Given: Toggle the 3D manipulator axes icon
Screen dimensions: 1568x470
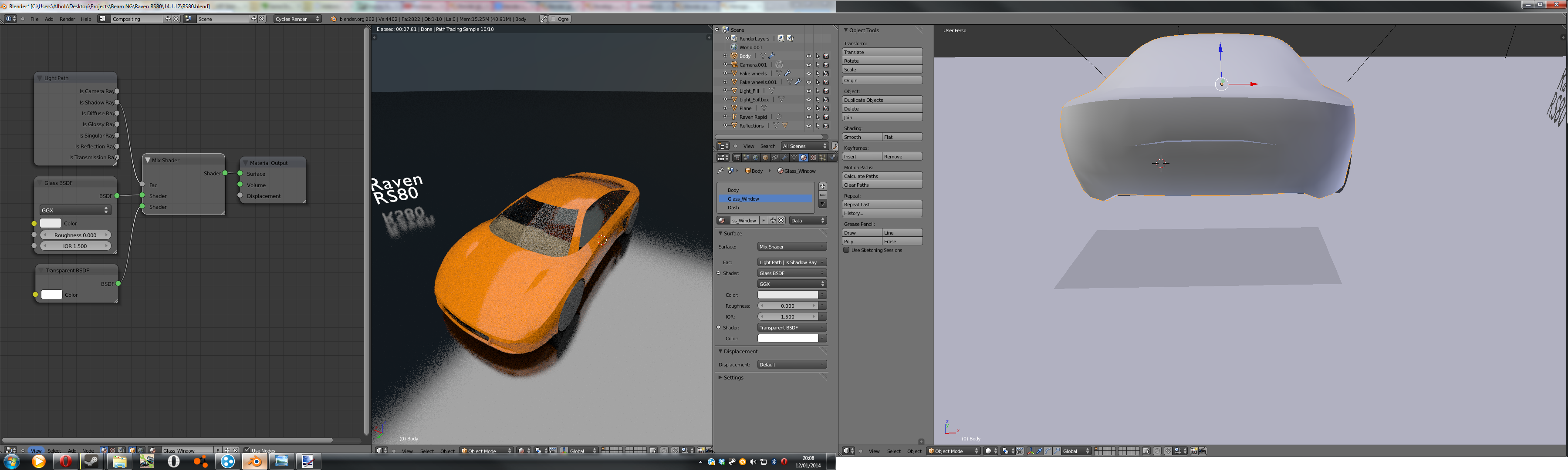Looking at the screenshot, I should pos(1031,450).
